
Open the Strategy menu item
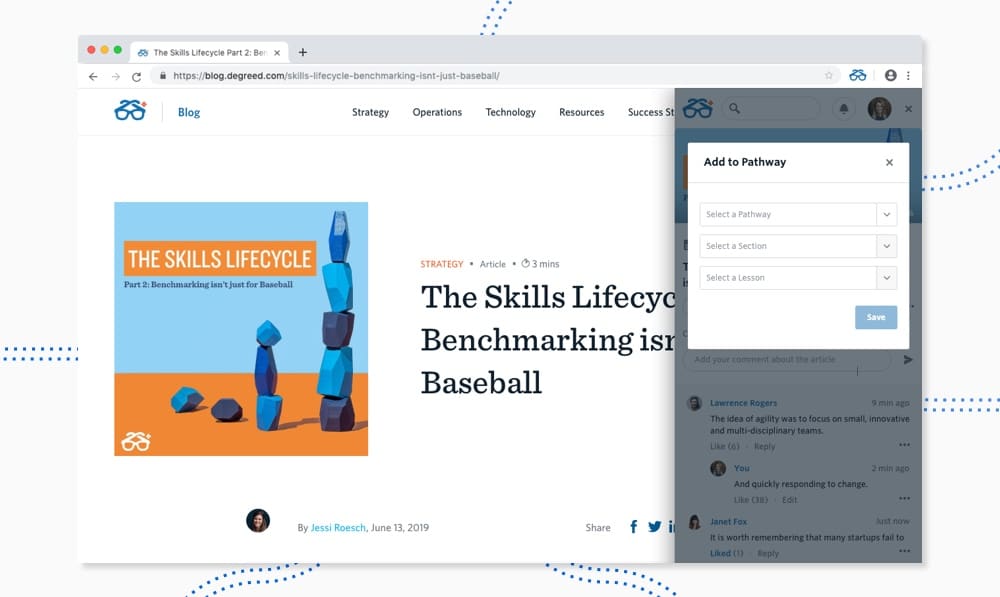(x=371, y=112)
